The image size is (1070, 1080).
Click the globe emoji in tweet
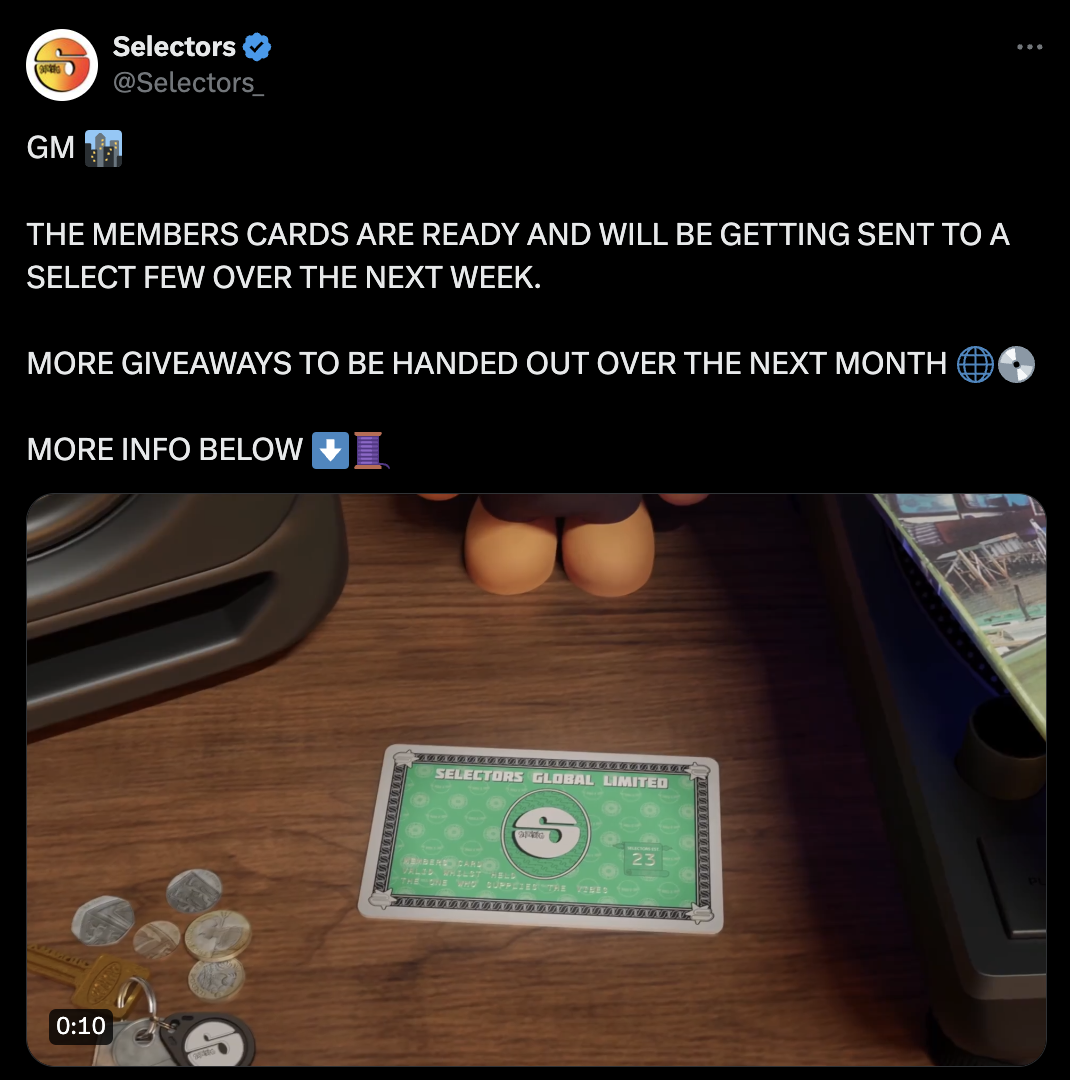click(975, 364)
